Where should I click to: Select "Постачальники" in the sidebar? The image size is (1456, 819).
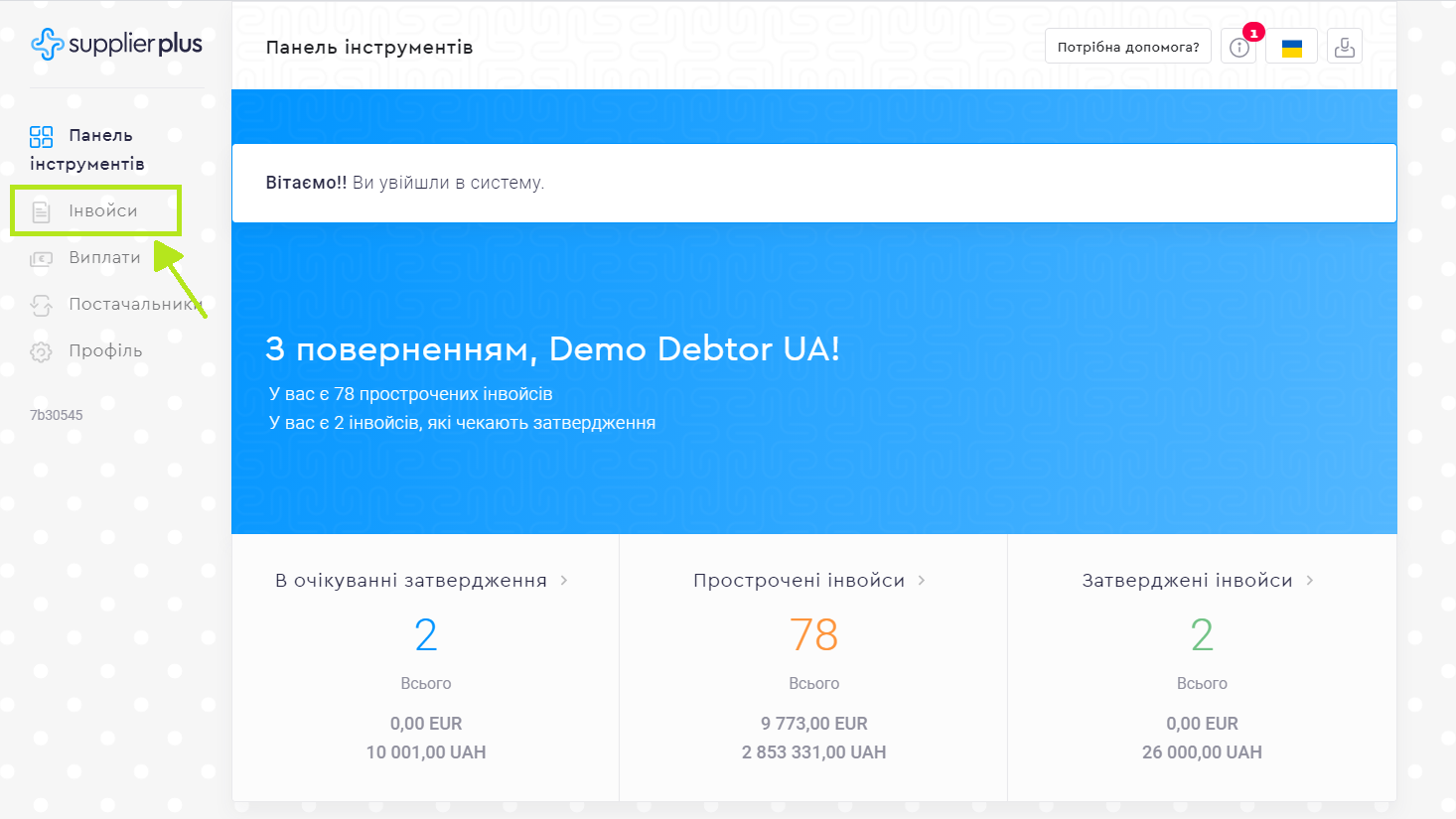point(134,305)
